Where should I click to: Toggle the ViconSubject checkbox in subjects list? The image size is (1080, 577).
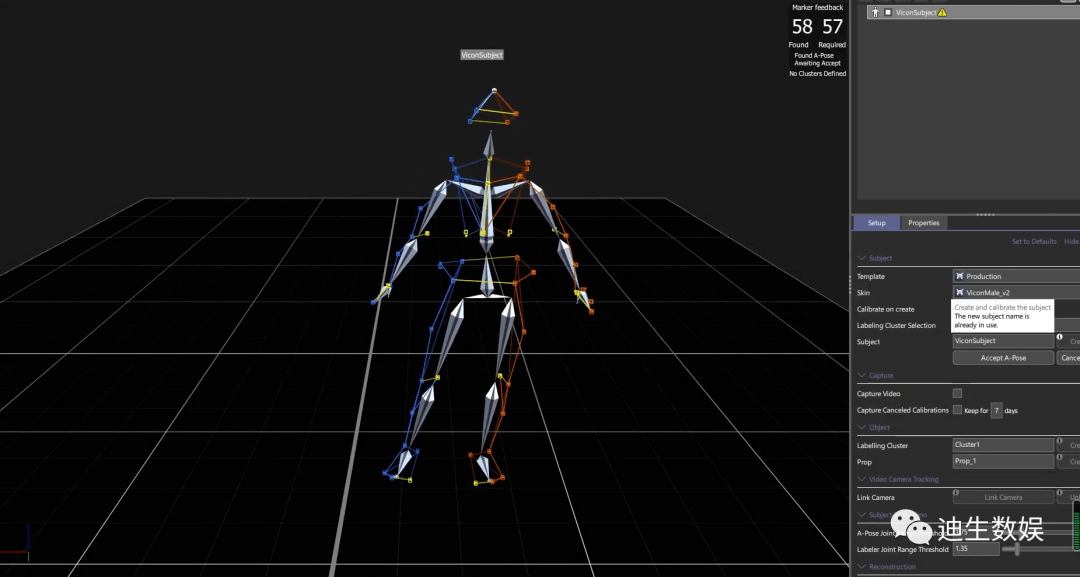pyautogui.click(x=887, y=12)
